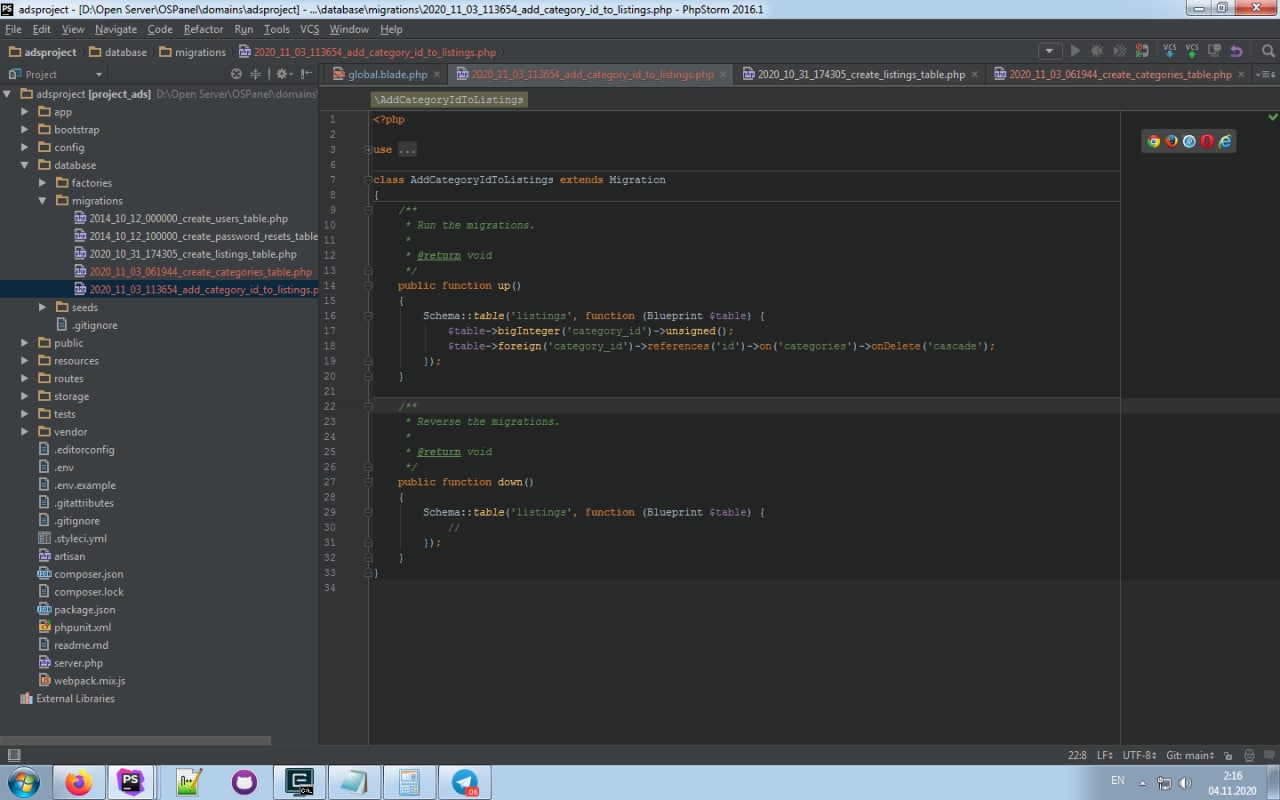Viewport: 1280px width, 800px height.
Task: Open the File menu
Action: tap(13, 30)
